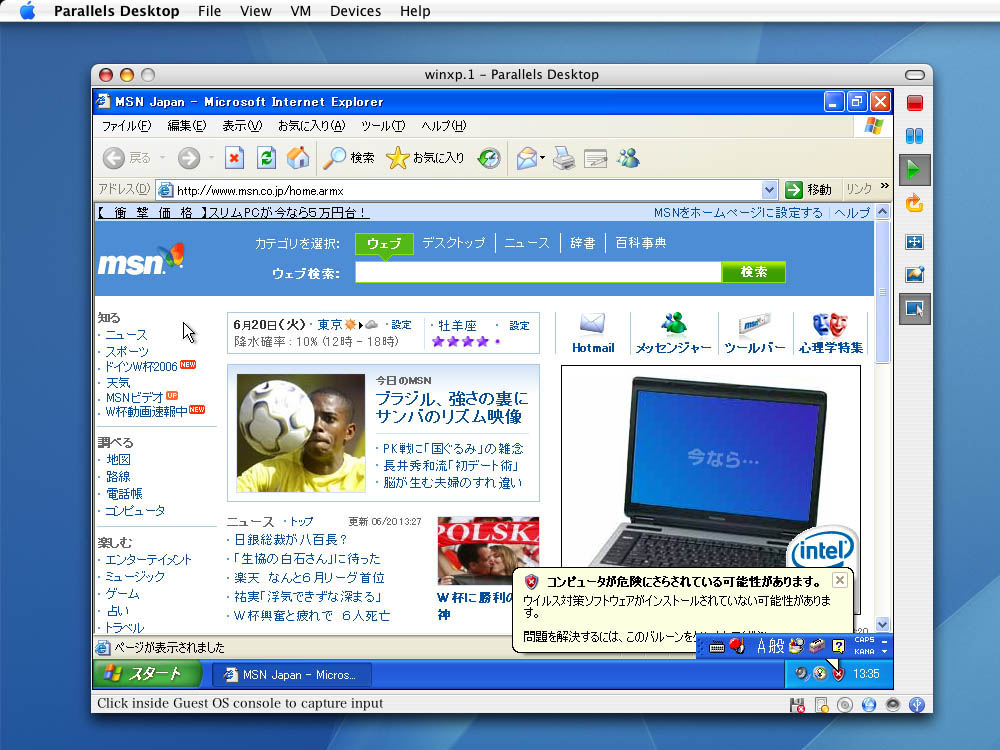Viewport: 1000px width, 750px height.
Task: Click the IE Stop loading icon
Action: (x=234, y=158)
